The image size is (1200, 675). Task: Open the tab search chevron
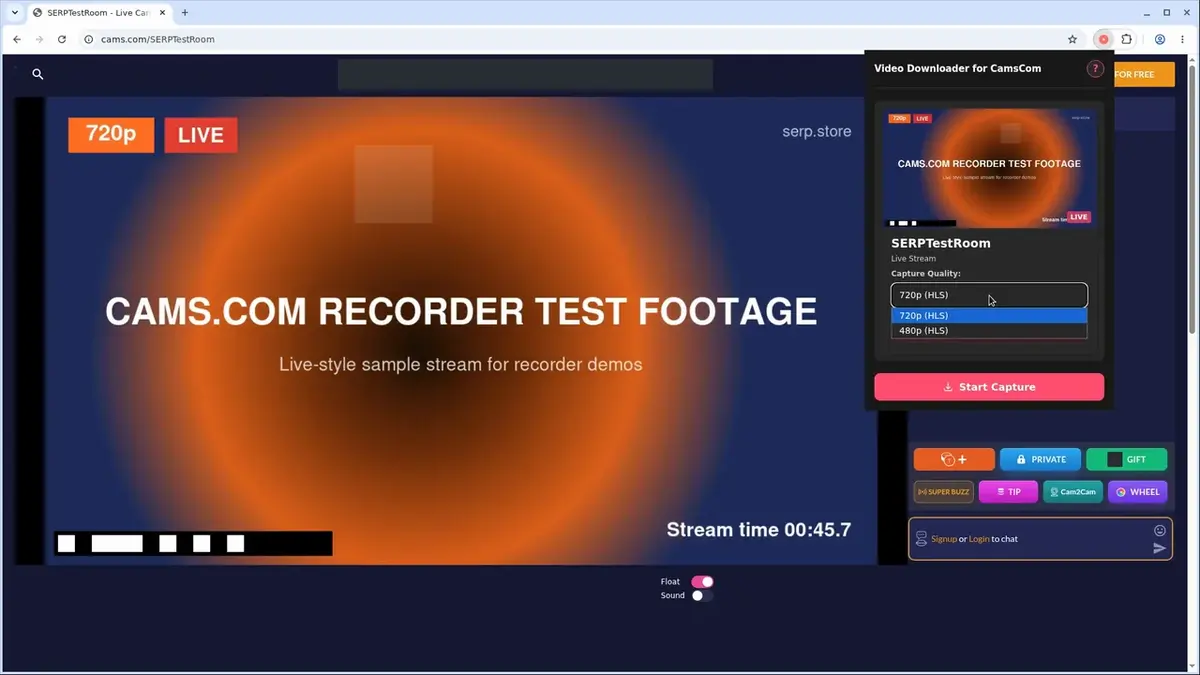pos(15,13)
